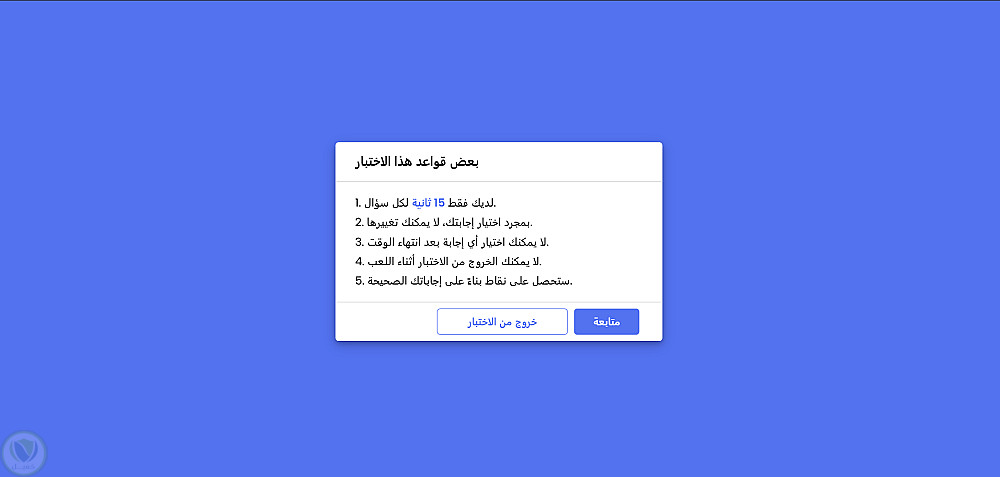Click the number 4 beside the fourth rule
The width and height of the screenshot is (1000, 477).
click(x=358, y=261)
